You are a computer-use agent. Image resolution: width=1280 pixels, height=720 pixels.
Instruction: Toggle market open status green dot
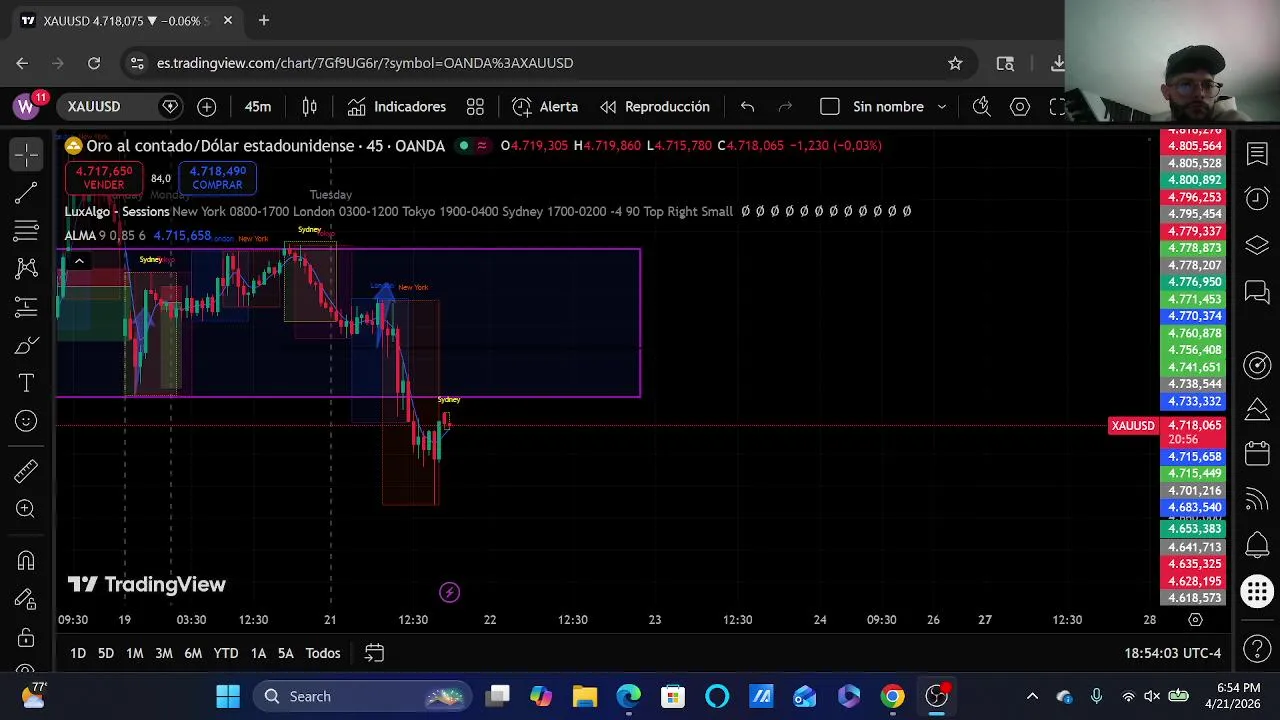pos(463,146)
